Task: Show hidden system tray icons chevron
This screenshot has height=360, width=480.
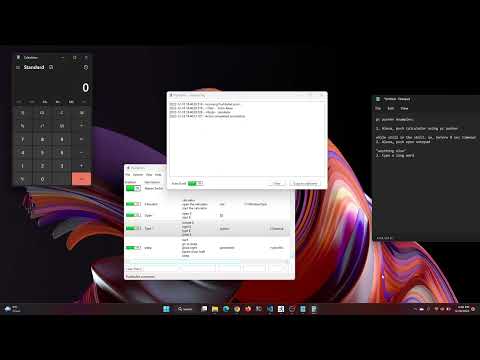Action: coord(415,309)
